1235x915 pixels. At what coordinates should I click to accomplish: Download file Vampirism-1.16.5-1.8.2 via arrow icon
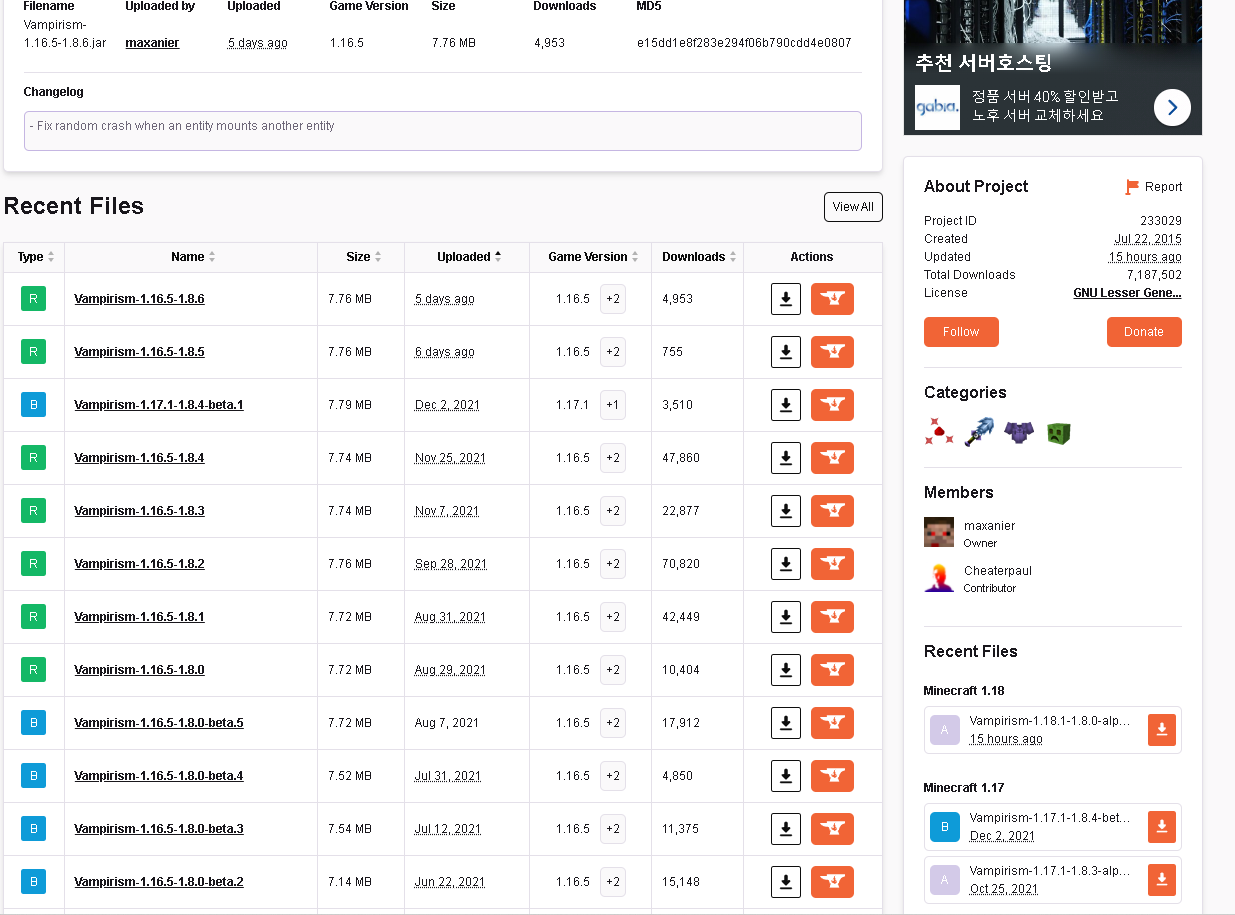click(x=786, y=564)
